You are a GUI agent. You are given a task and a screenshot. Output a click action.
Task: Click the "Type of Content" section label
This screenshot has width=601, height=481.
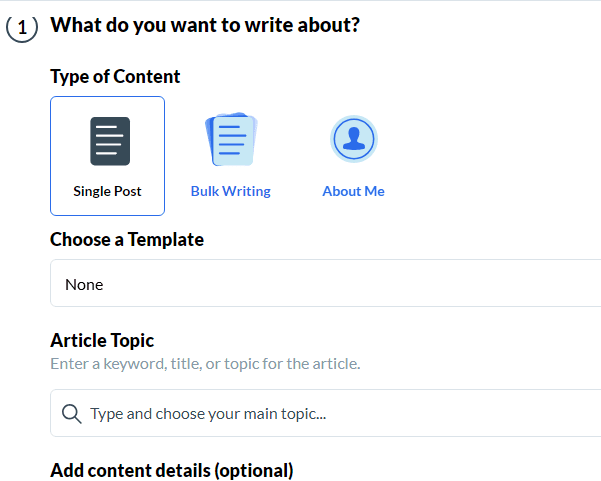[115, 76]
